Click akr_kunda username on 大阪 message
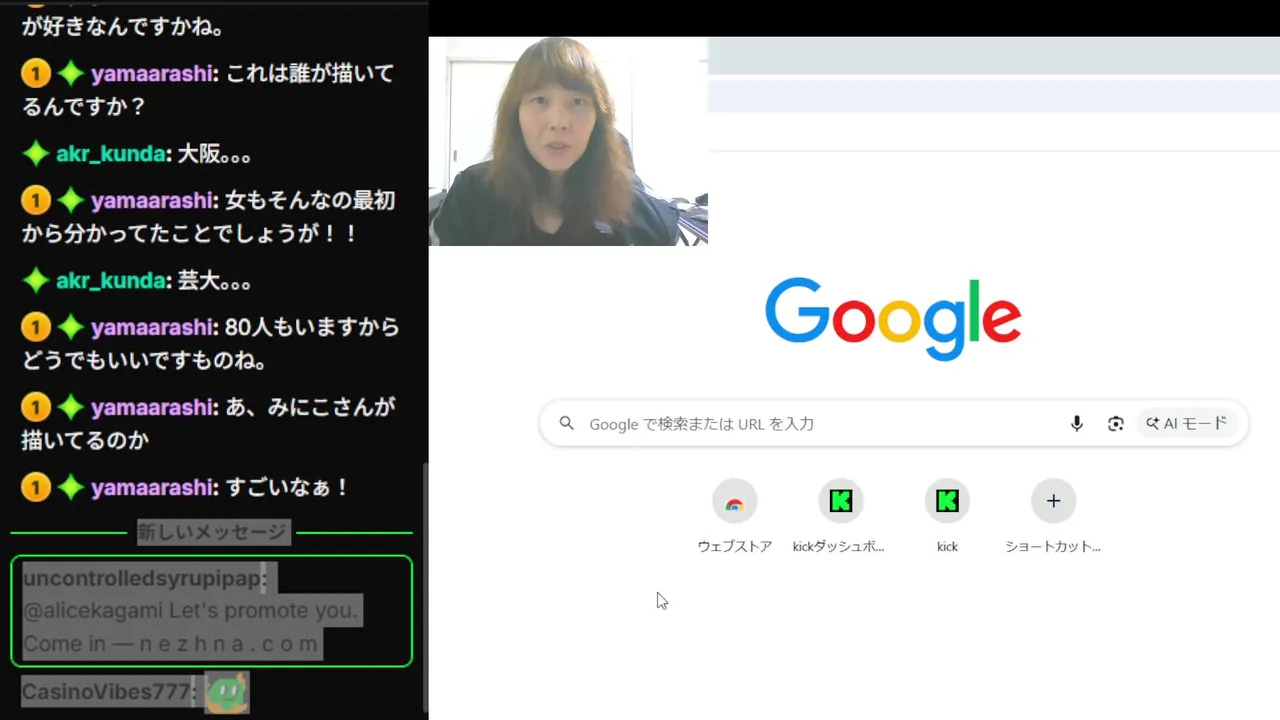This screenshot has height=720, width=1280. coord(112,153)
